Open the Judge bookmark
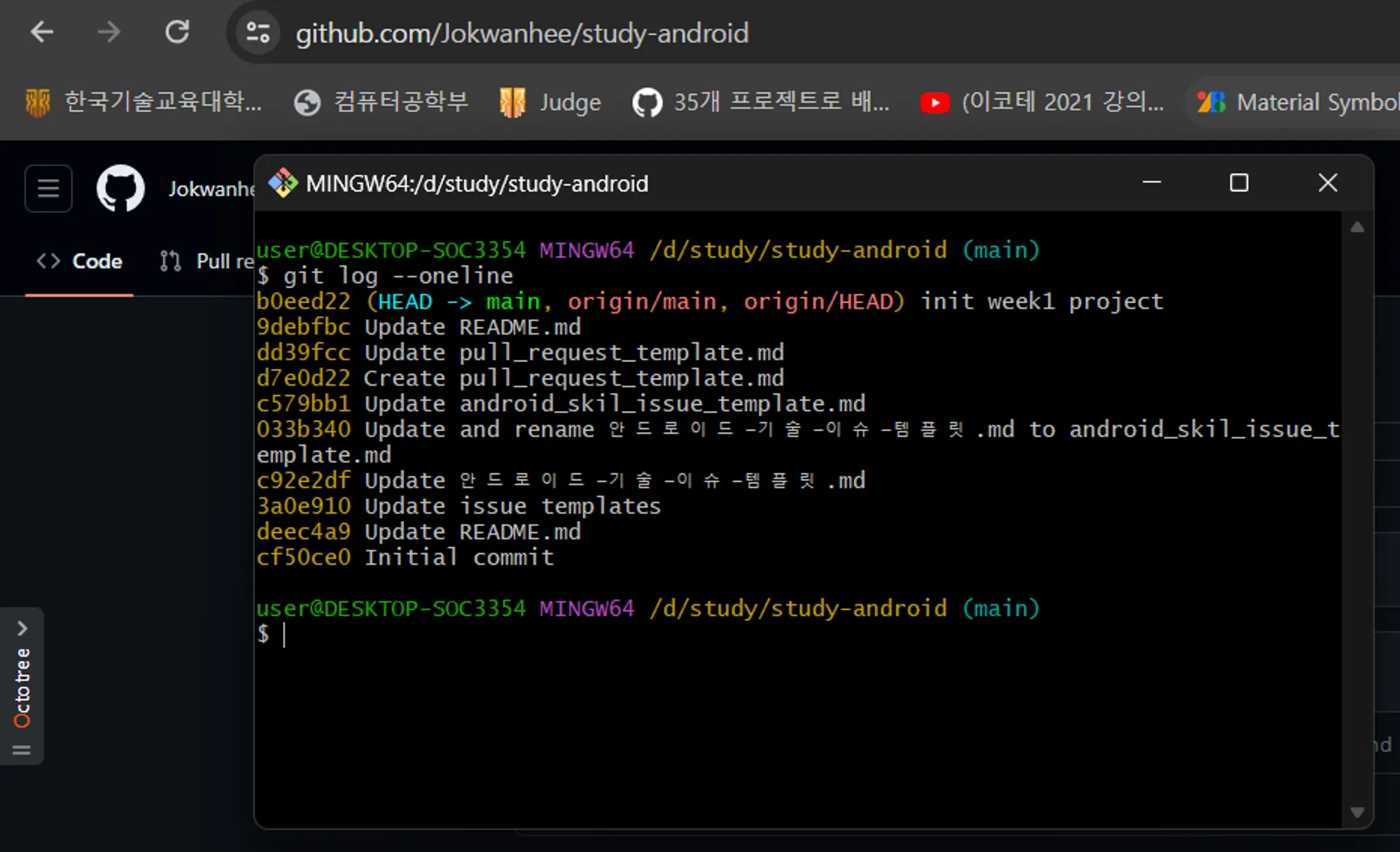Screen dimensions: 1400x852 point(550,102)
